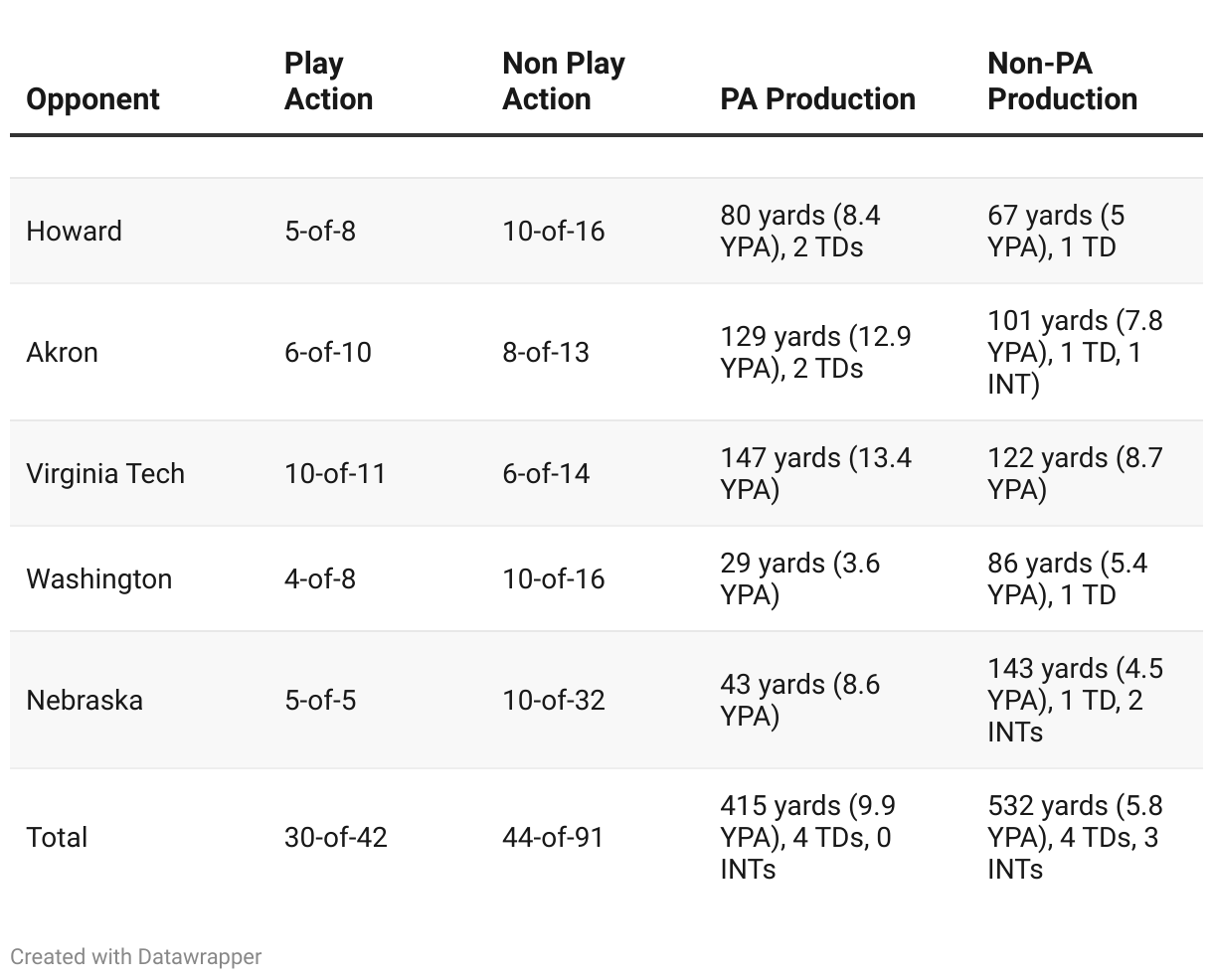This screenshot has height=980, width=1213.
Task: Click the Non Play Action column header
Action: [x=563, y=82]
